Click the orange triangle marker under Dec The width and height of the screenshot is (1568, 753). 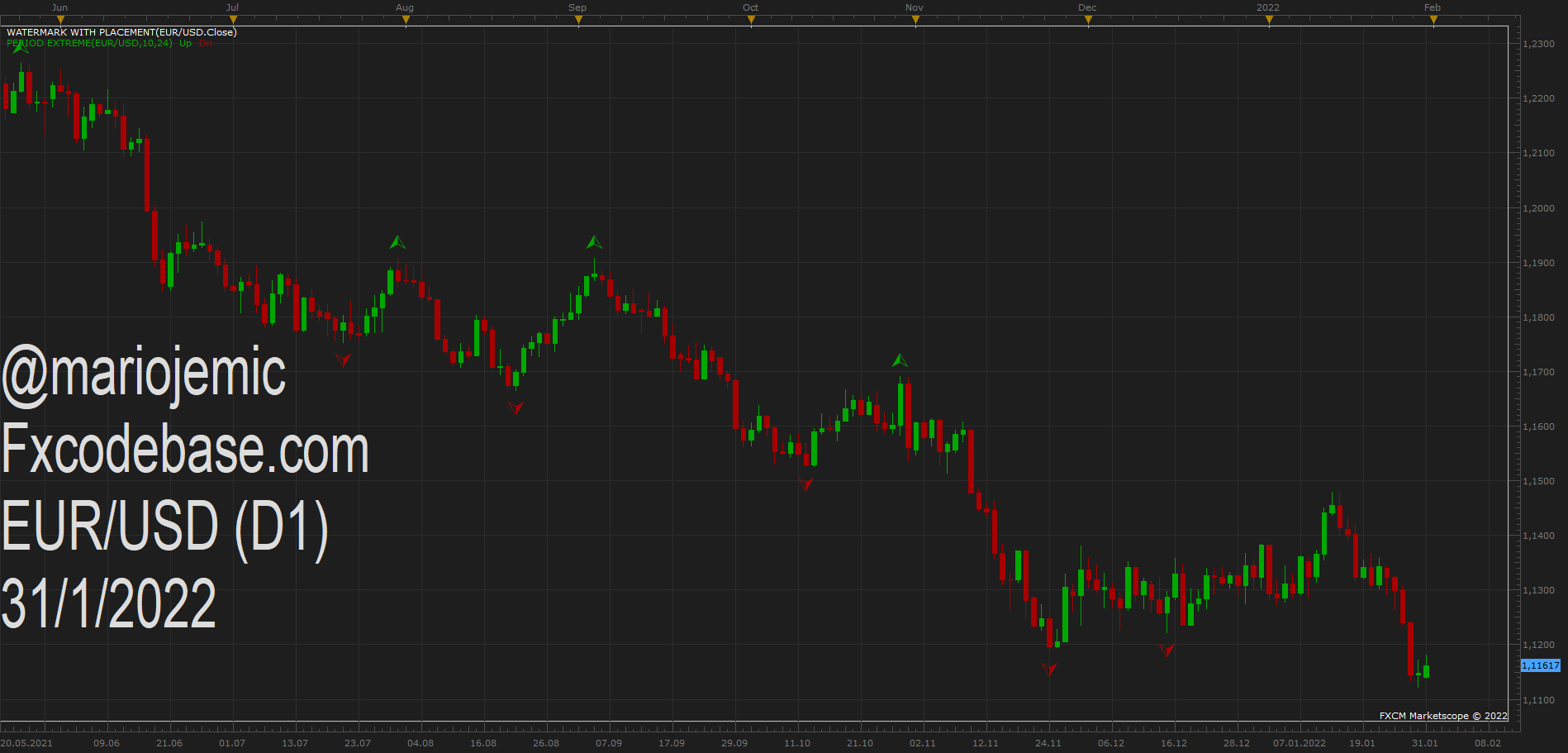pos(1088,21)
